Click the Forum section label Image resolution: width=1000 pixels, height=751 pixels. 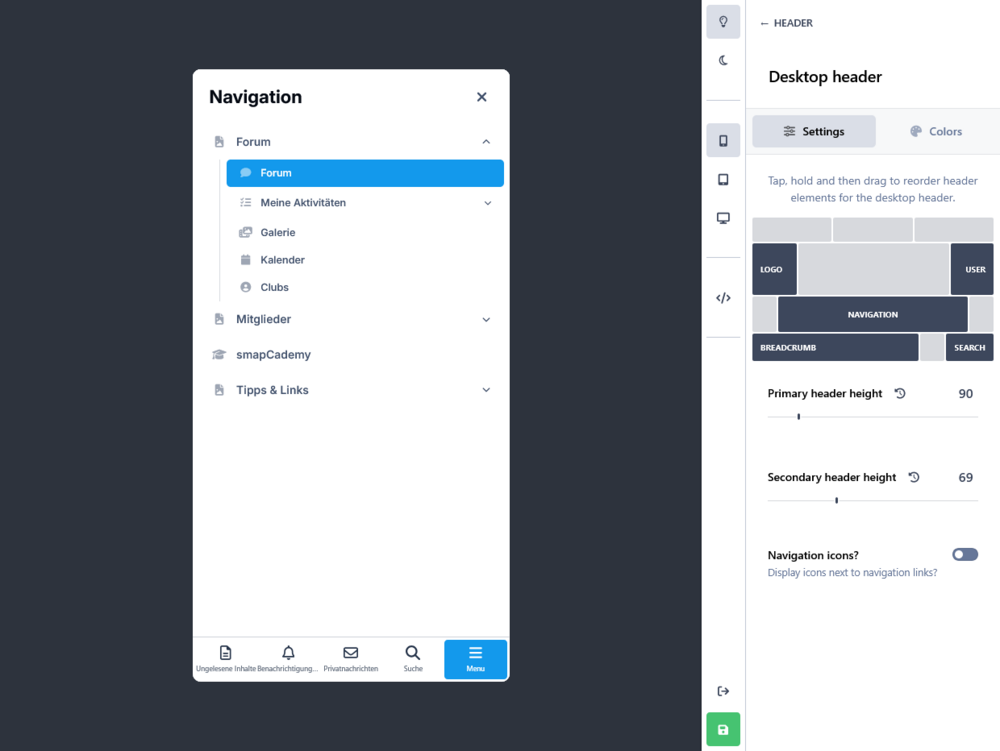[253, 142]
